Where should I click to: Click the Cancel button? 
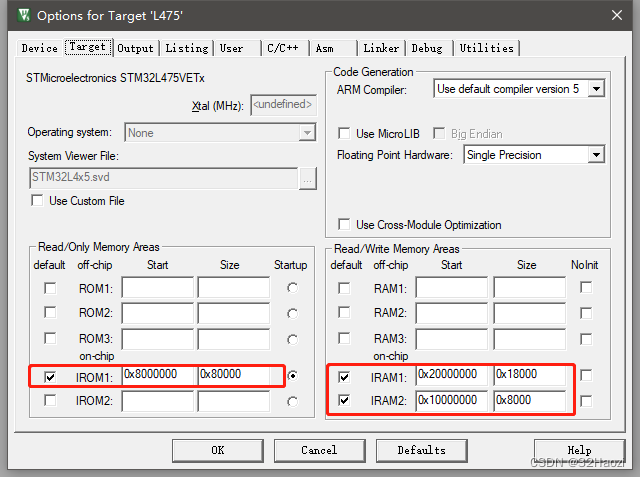(320, 450)
